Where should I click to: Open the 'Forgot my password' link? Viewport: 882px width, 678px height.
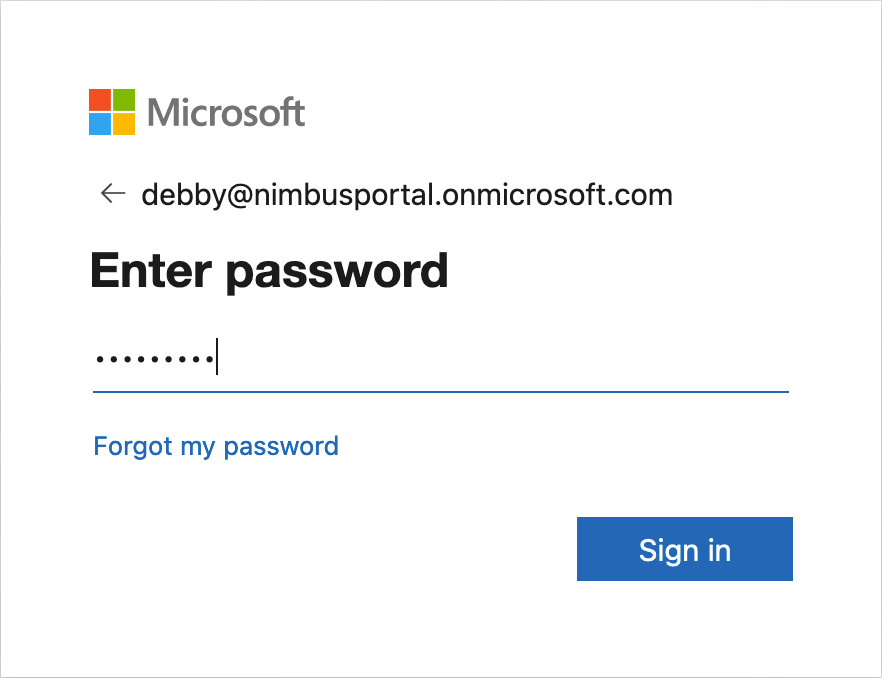pyautogui.click(x=216, y=446)
